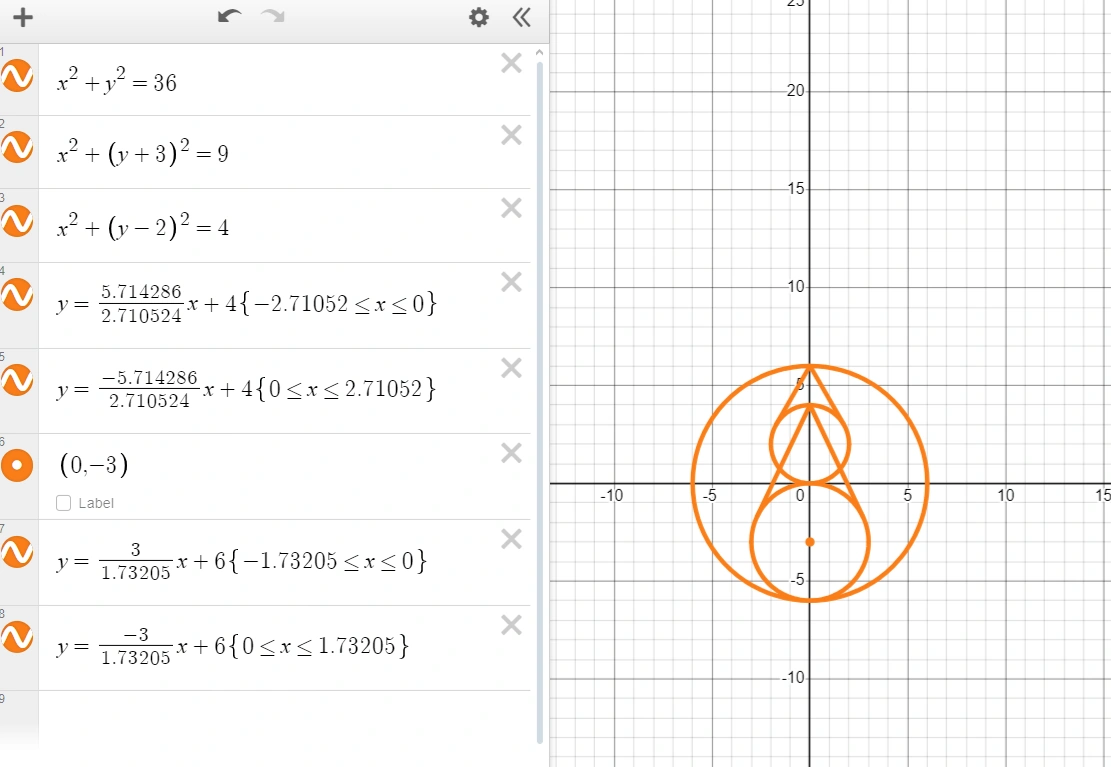Screen dimensions: 1111x767
Task: Open graph settings via the gear icon
Action: [x=478, y=17]
